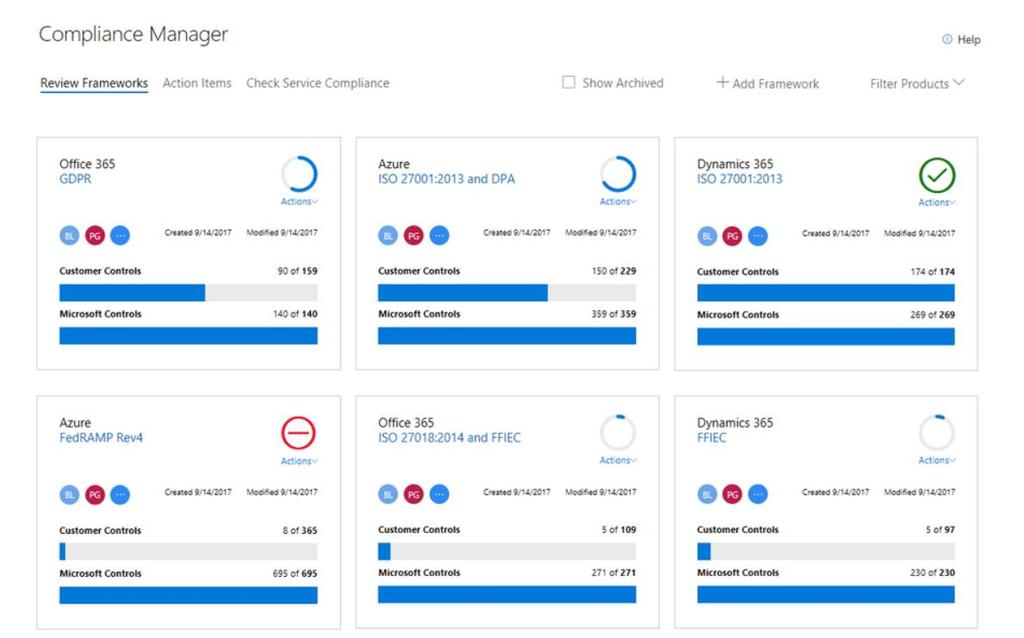This screenshot has width=1024, height=638.
Task: Click the Dynamics 365 FFIEC progress ring icon
Action: [x=936, y=432]
